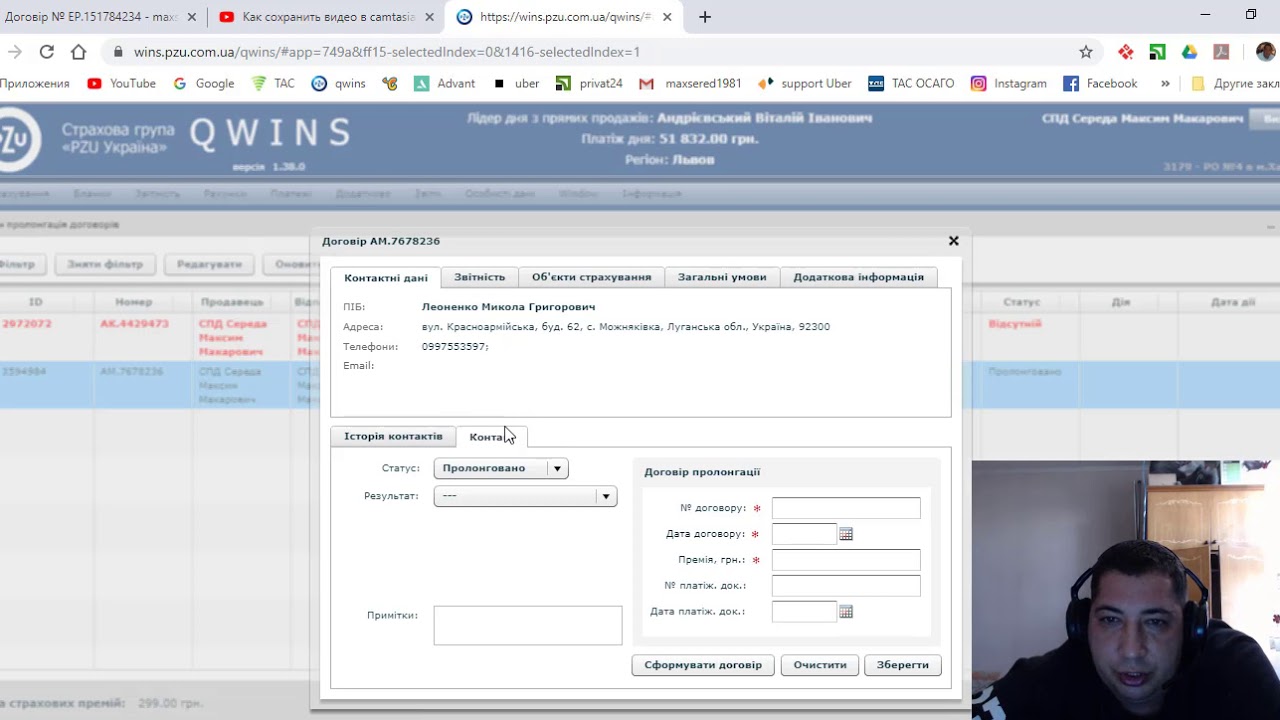Open the support Uber bookmark
This screenshot has width=1280, height=720.
(x=805, y=84)
